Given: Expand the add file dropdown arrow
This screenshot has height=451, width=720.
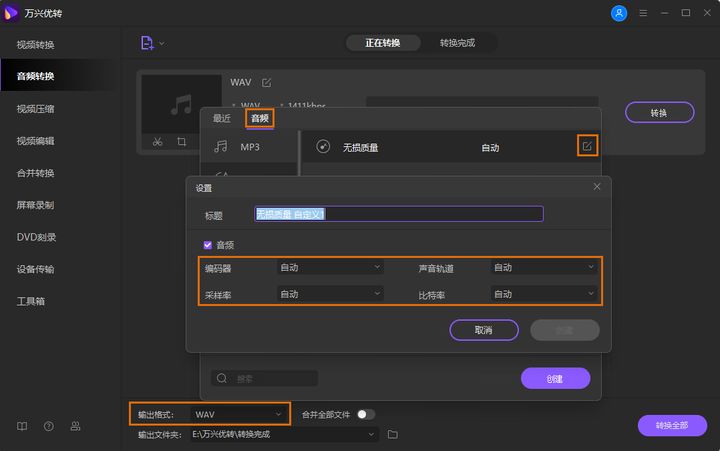Looking at the screenshot, I should [162, 44].
